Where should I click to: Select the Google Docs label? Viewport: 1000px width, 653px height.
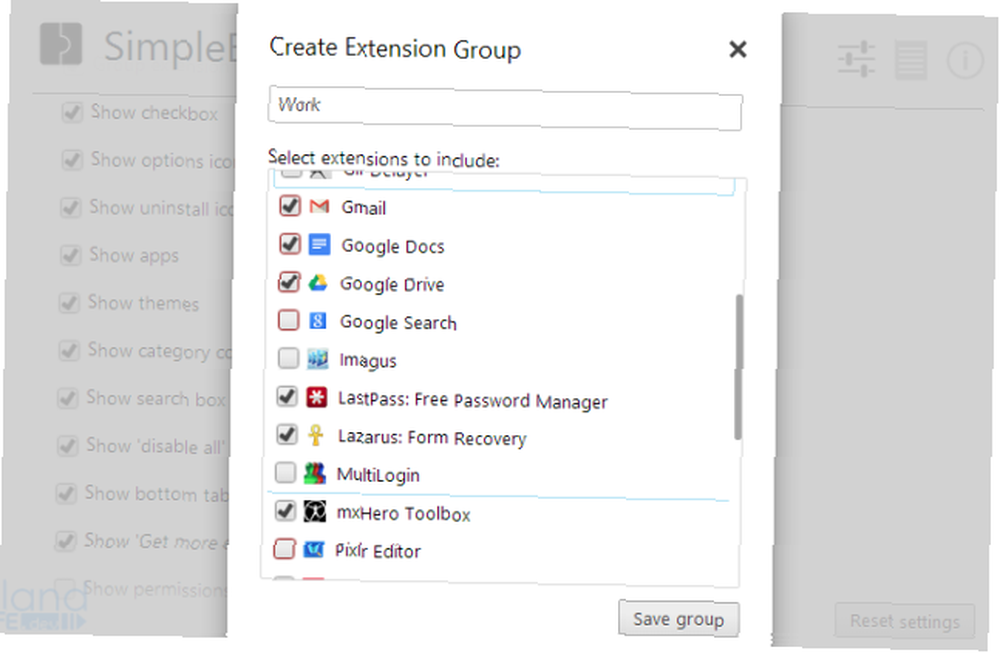click(392, 246)
